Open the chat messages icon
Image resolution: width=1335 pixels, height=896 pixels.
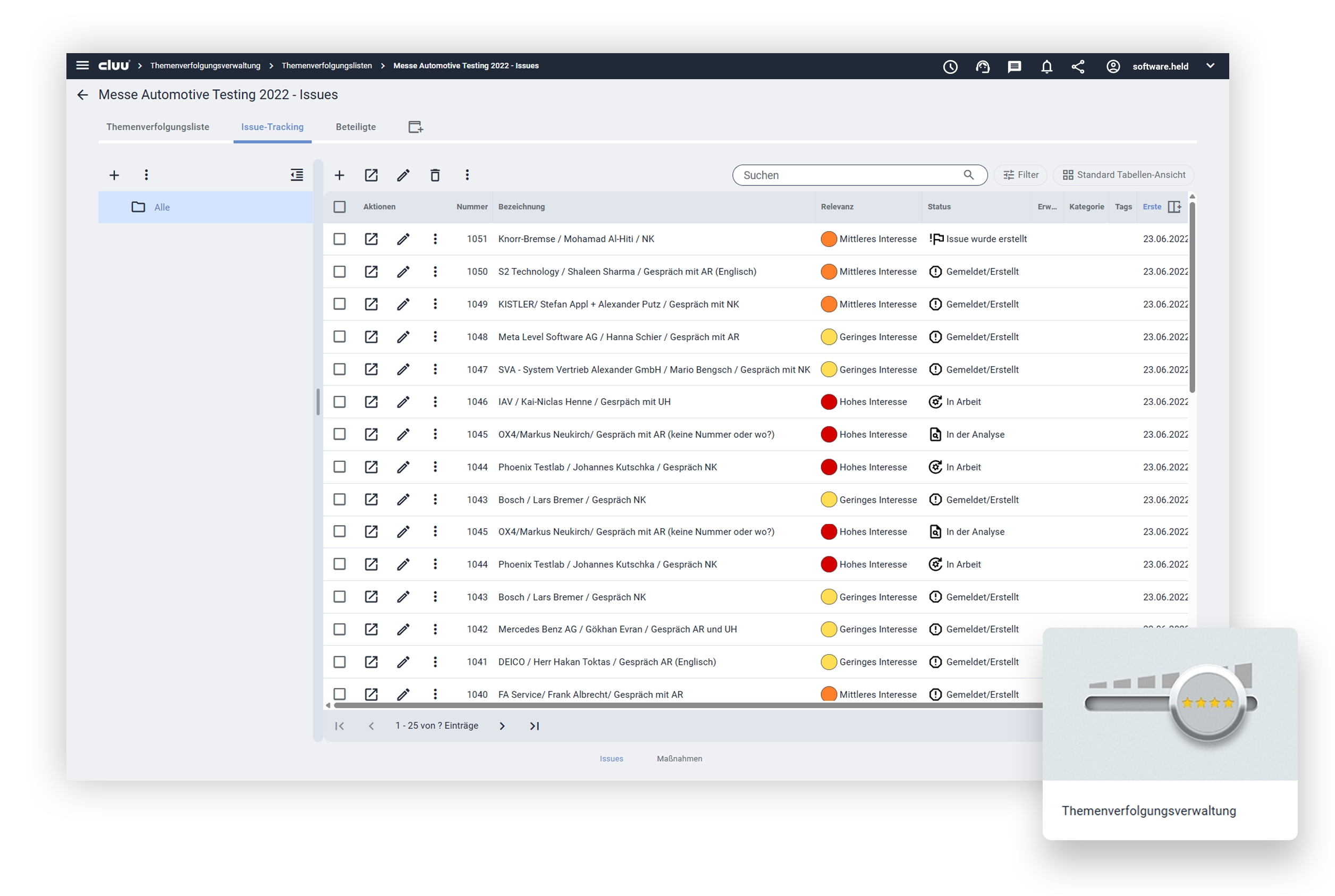click(1015, 67)
